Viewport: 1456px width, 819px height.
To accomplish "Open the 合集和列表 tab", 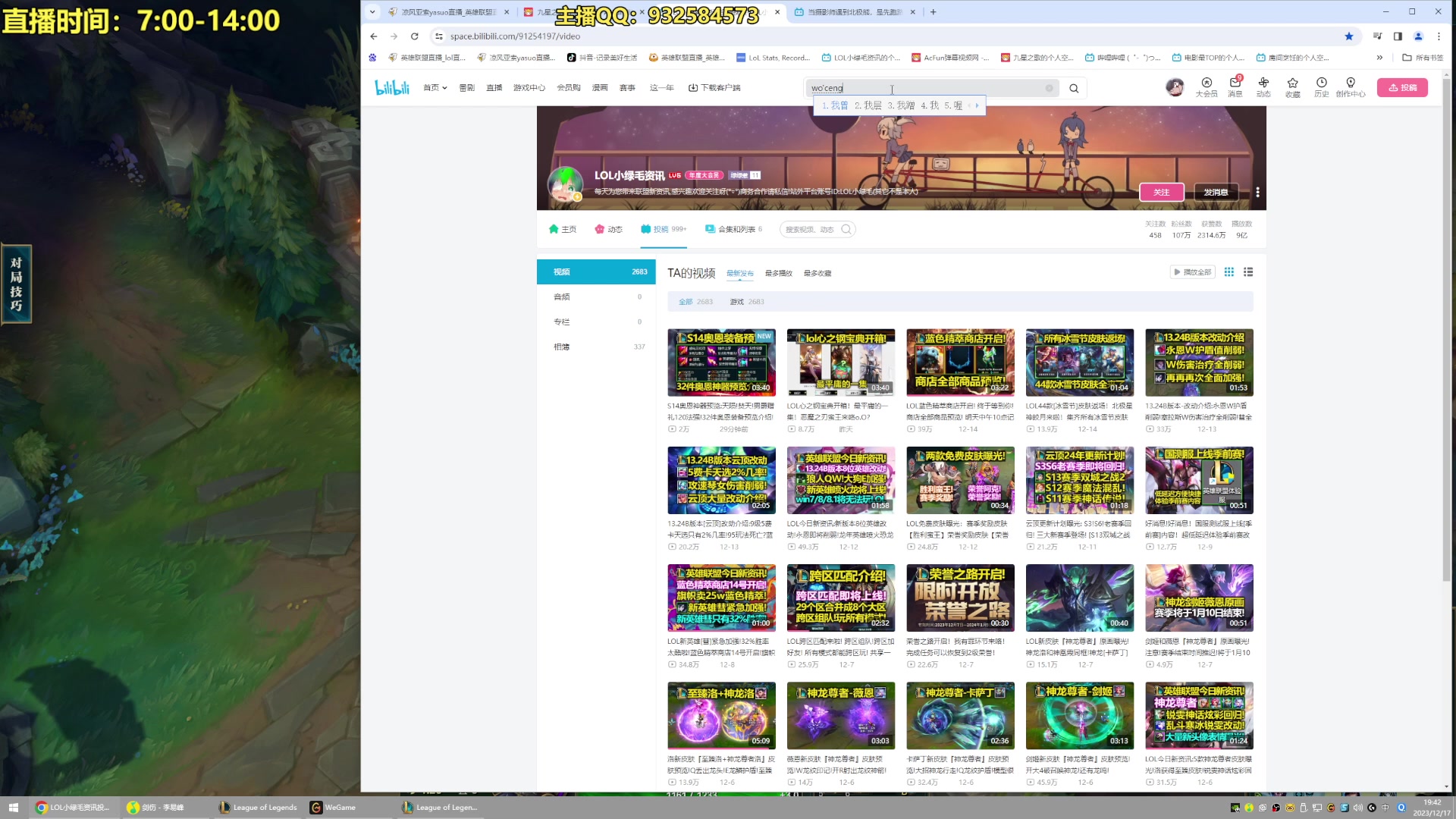I will point(733,229).
